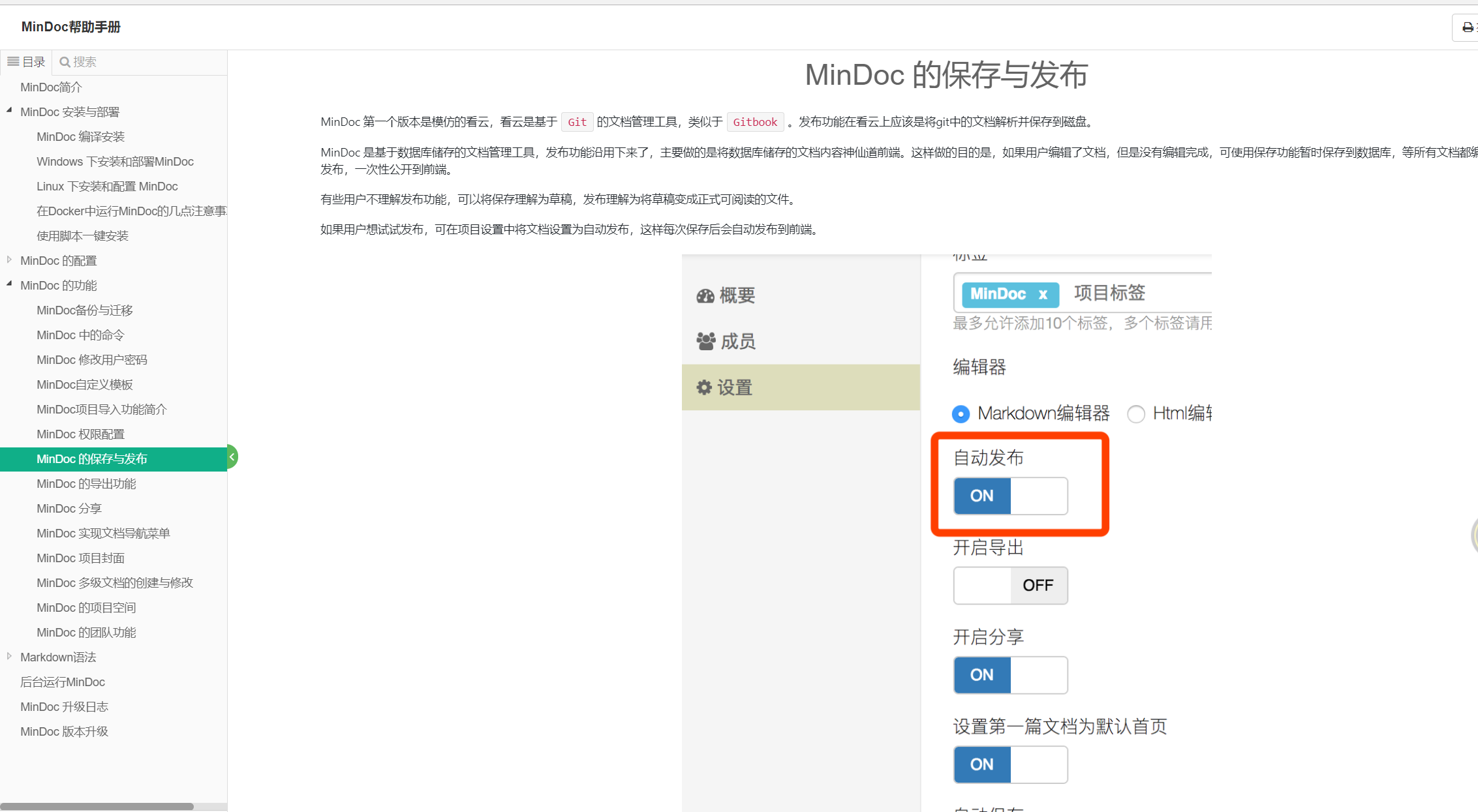Expand the Markdown语法 tree node
This screenshot has height=812, width=1478.
(9, 656)
